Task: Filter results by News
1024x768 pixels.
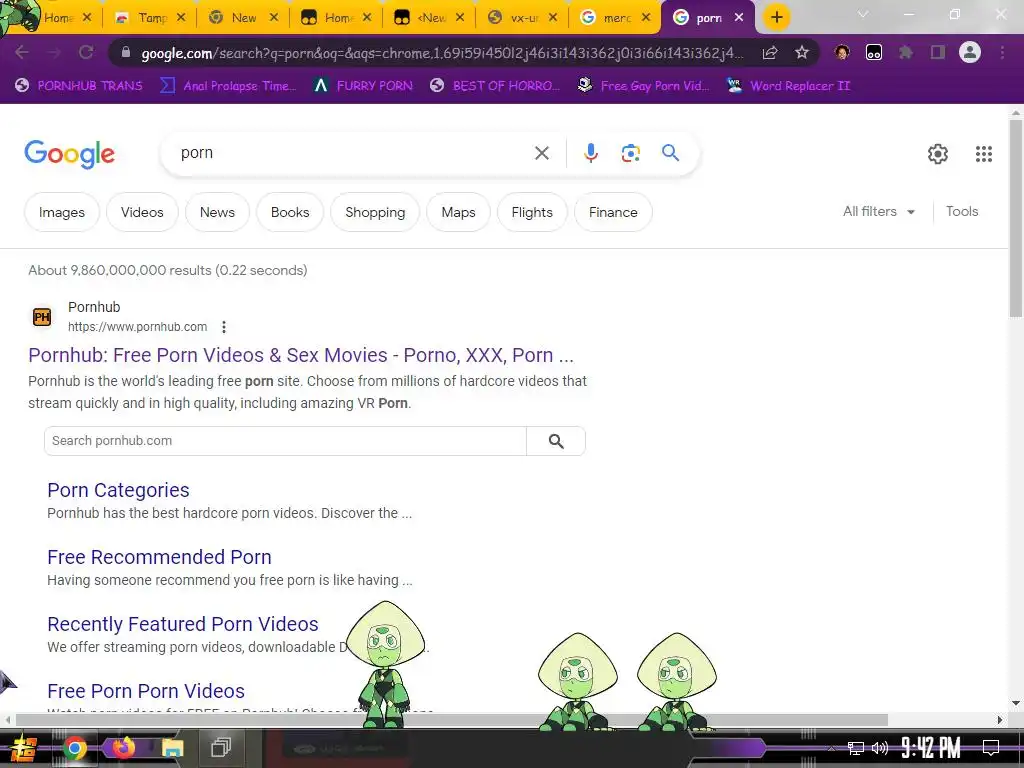Action: 217,212
